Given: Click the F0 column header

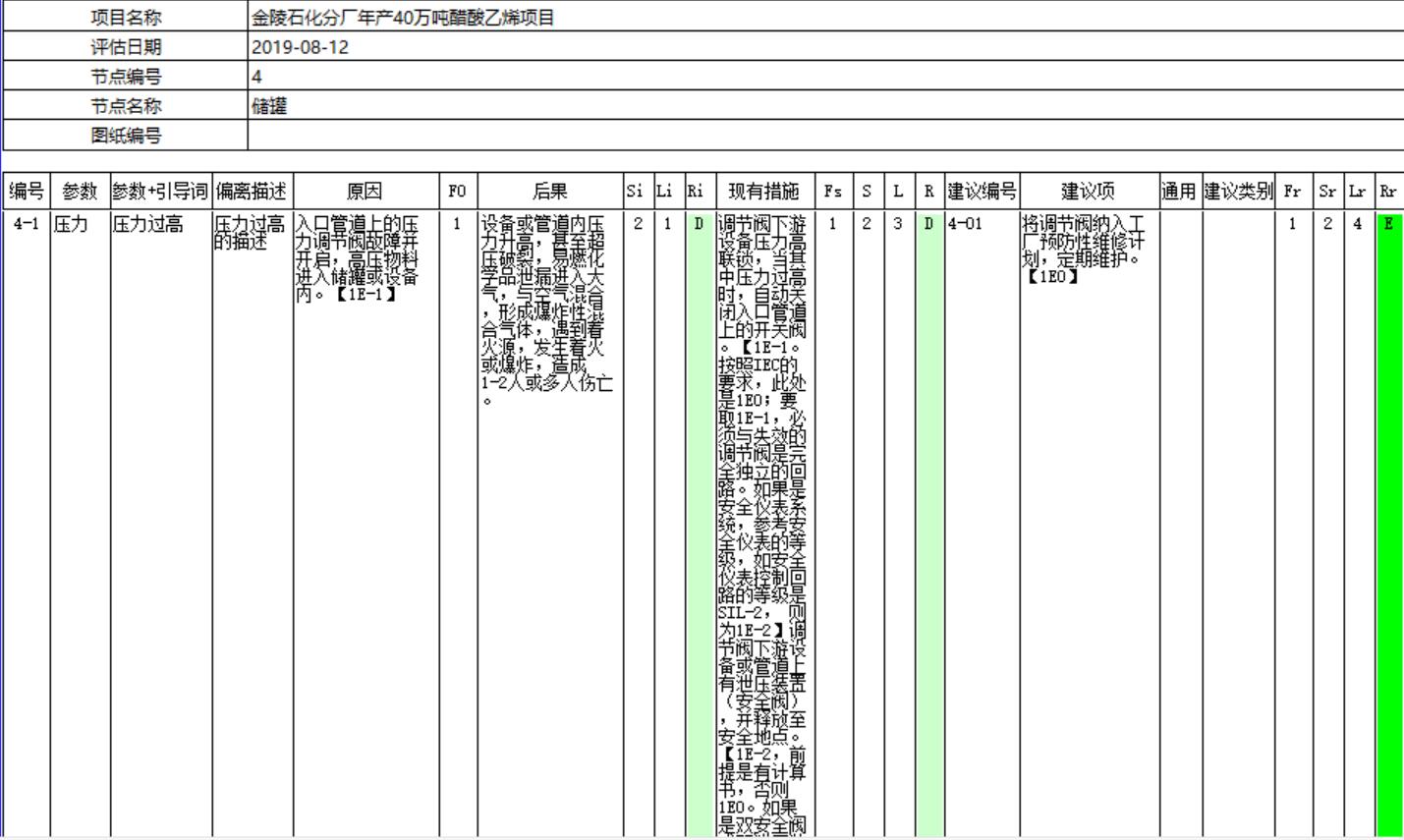Looking at the screenshot, I should (x=458, y=192).
